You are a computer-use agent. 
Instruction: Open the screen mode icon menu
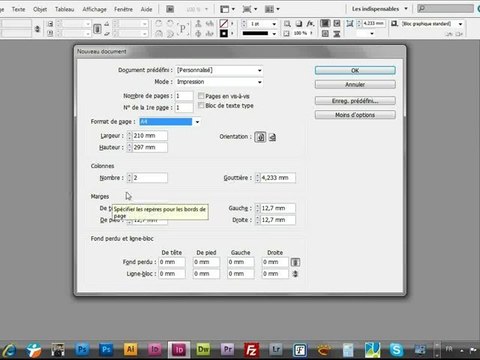point(250,9)
